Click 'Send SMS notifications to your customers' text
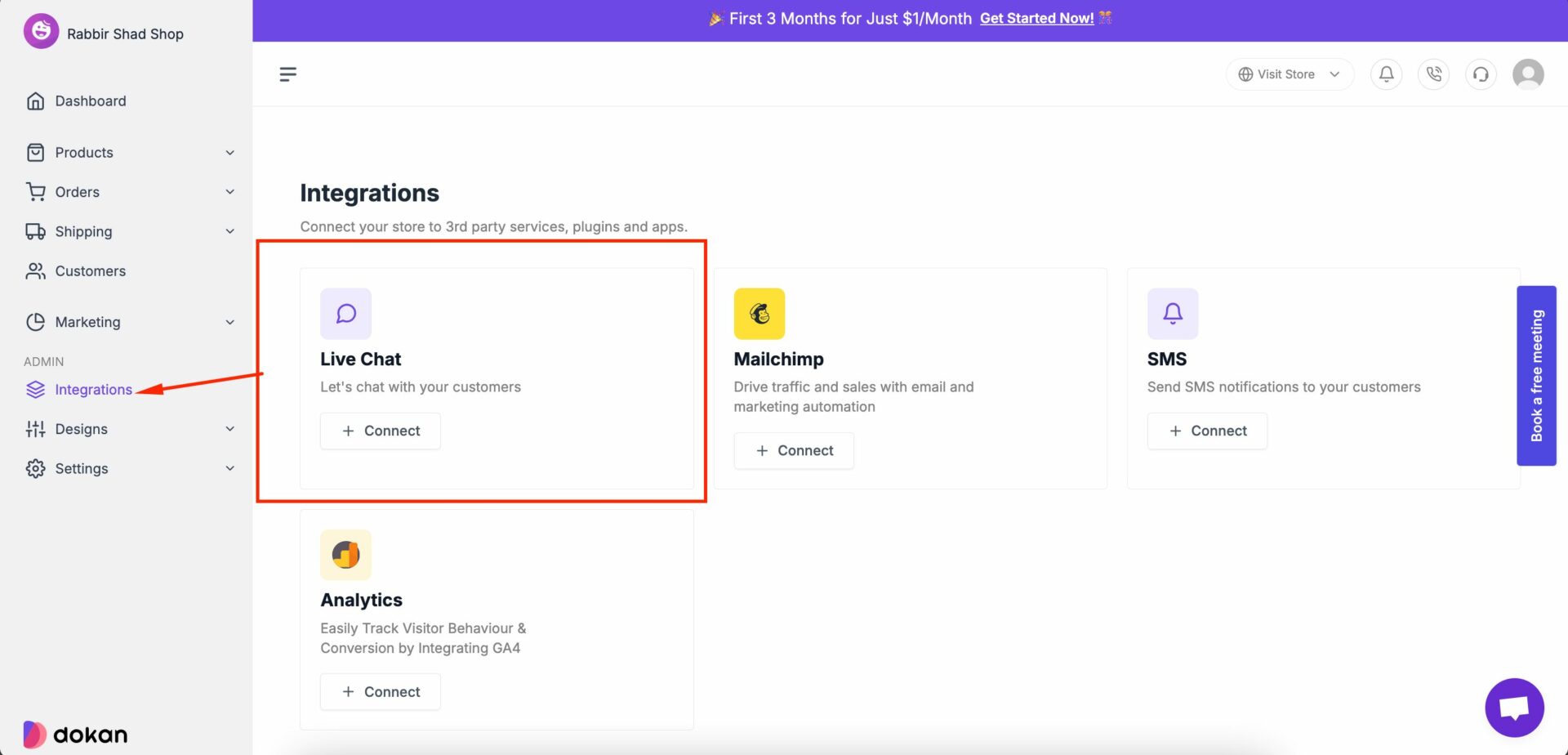This screenshot has height=755, width=1568. [x=1284, y=387]
